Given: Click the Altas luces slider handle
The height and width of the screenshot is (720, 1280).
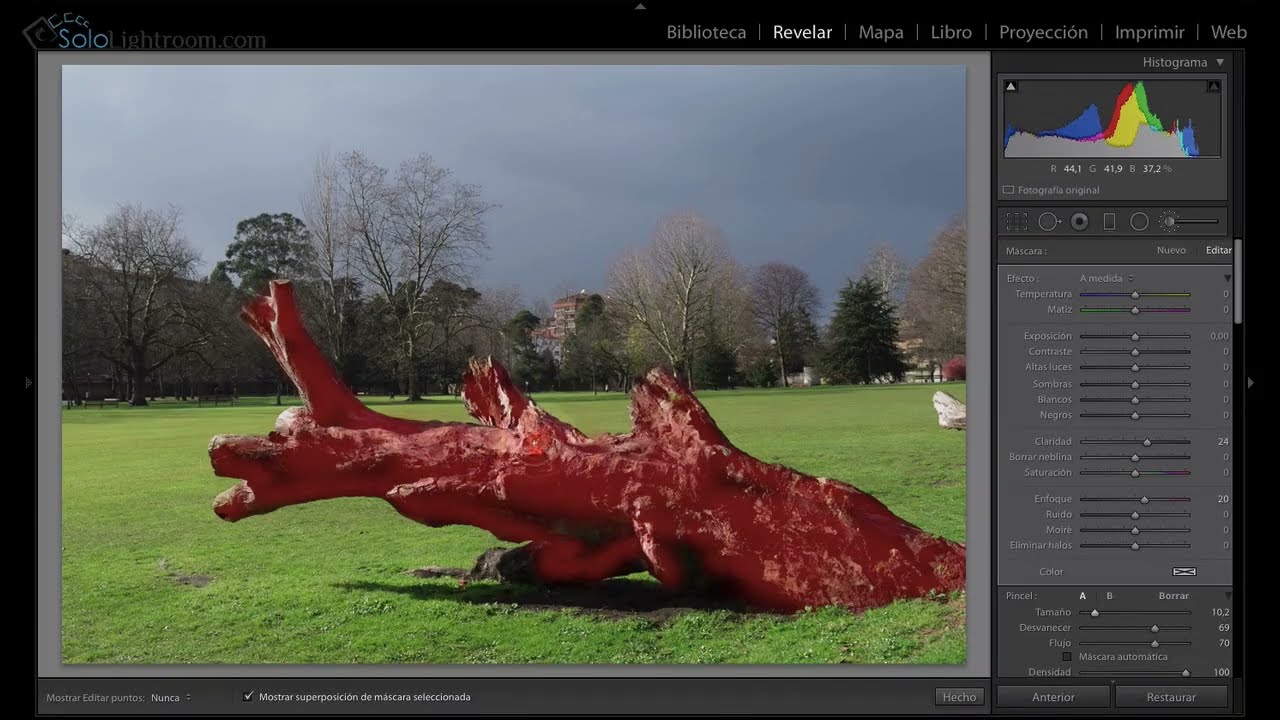Looking at the screenshot, I should coord(1135,368).
